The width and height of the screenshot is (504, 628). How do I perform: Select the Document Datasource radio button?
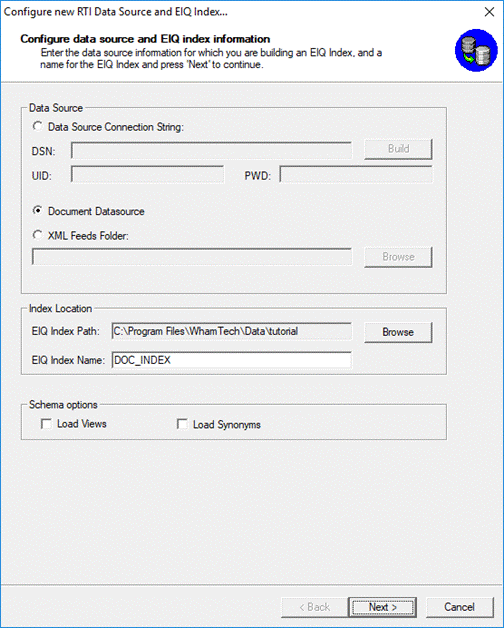pyautogui.click(x=37, y=211)
